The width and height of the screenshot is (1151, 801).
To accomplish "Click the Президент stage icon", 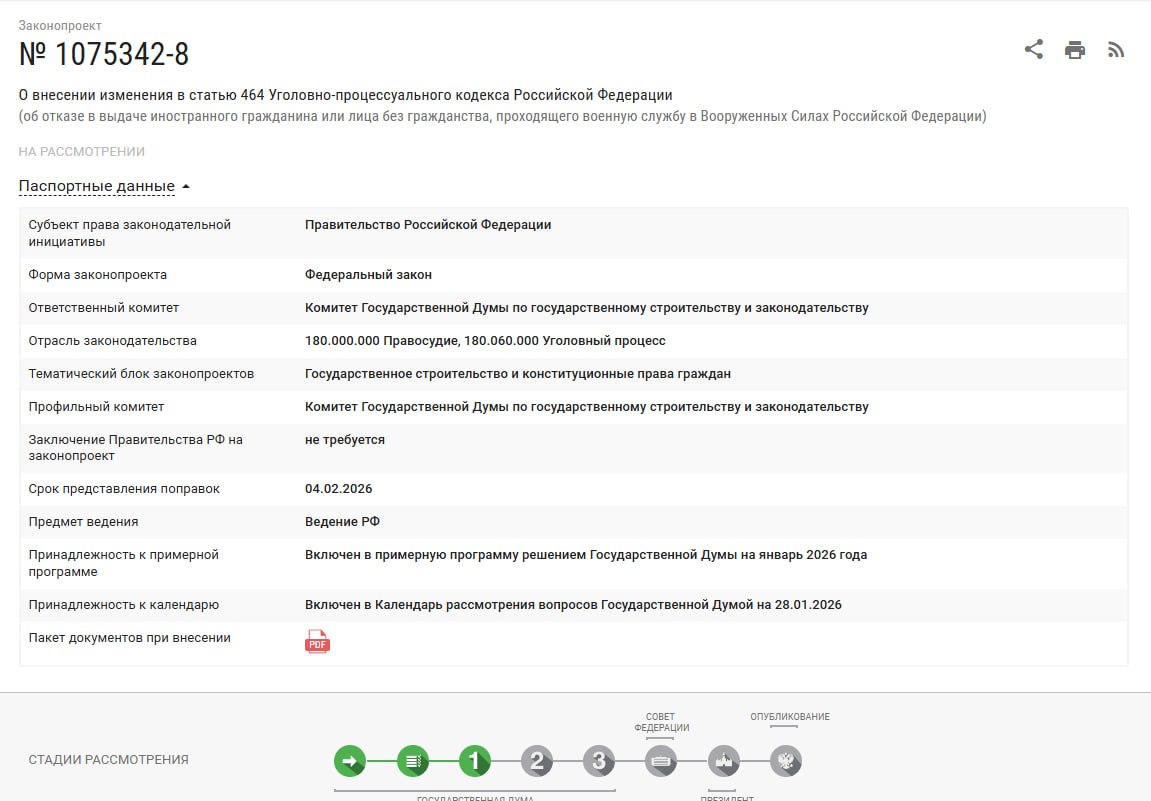I will 723,761.
